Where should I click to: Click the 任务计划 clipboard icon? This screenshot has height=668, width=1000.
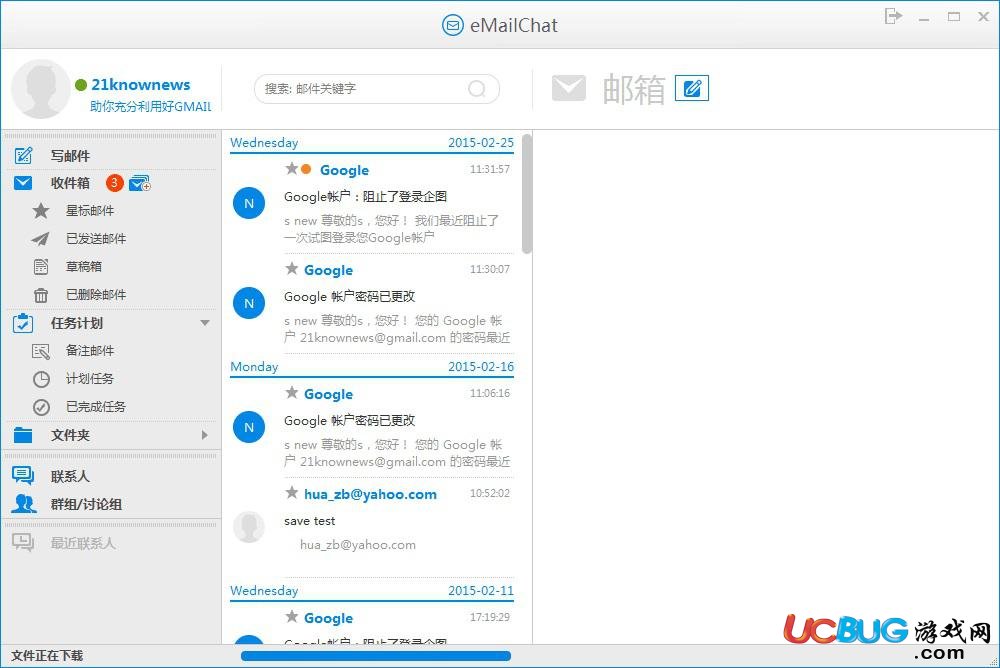coord(23,323)
